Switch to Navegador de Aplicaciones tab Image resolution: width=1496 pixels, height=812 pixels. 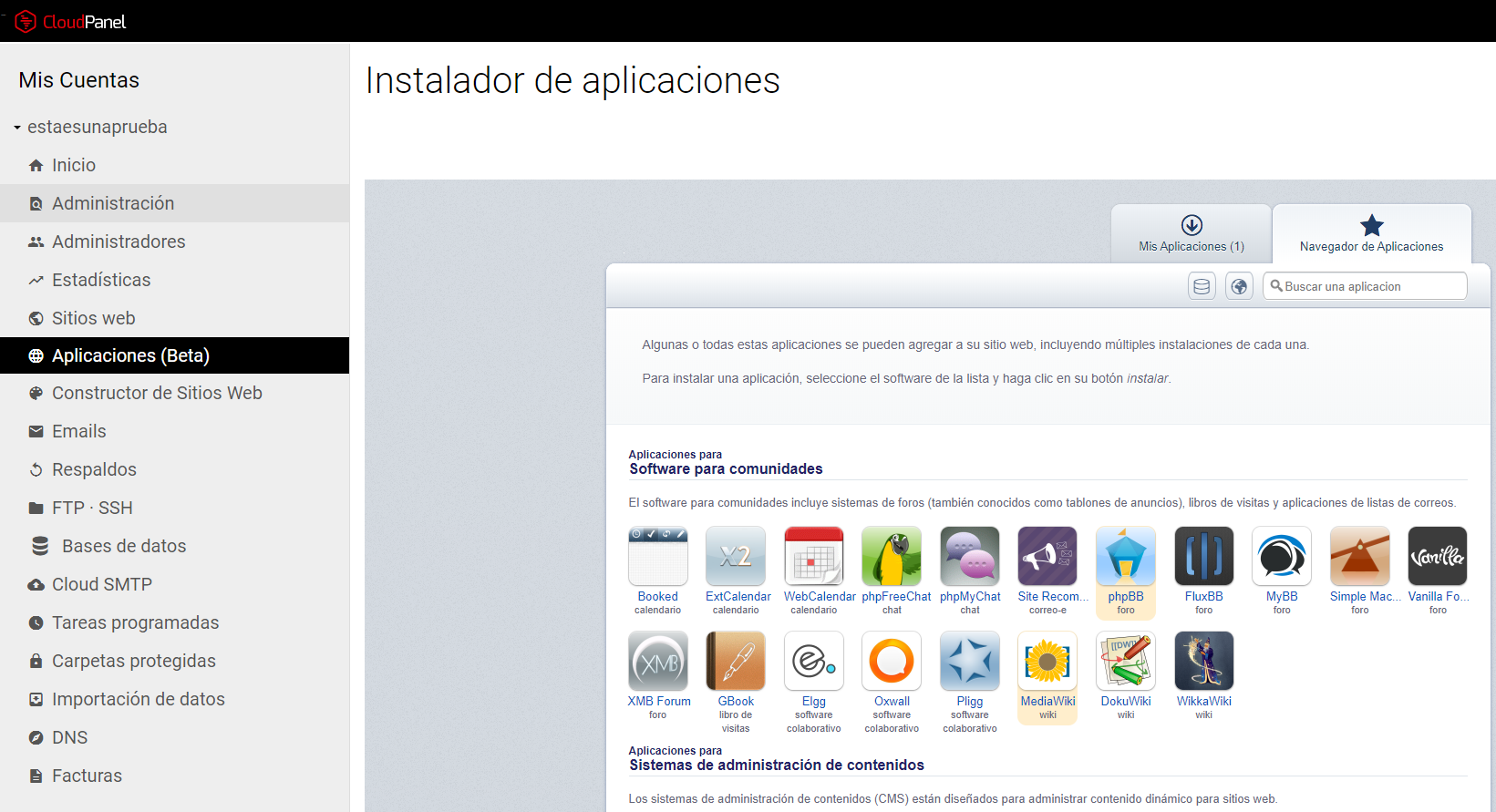tap(1371, 234)
